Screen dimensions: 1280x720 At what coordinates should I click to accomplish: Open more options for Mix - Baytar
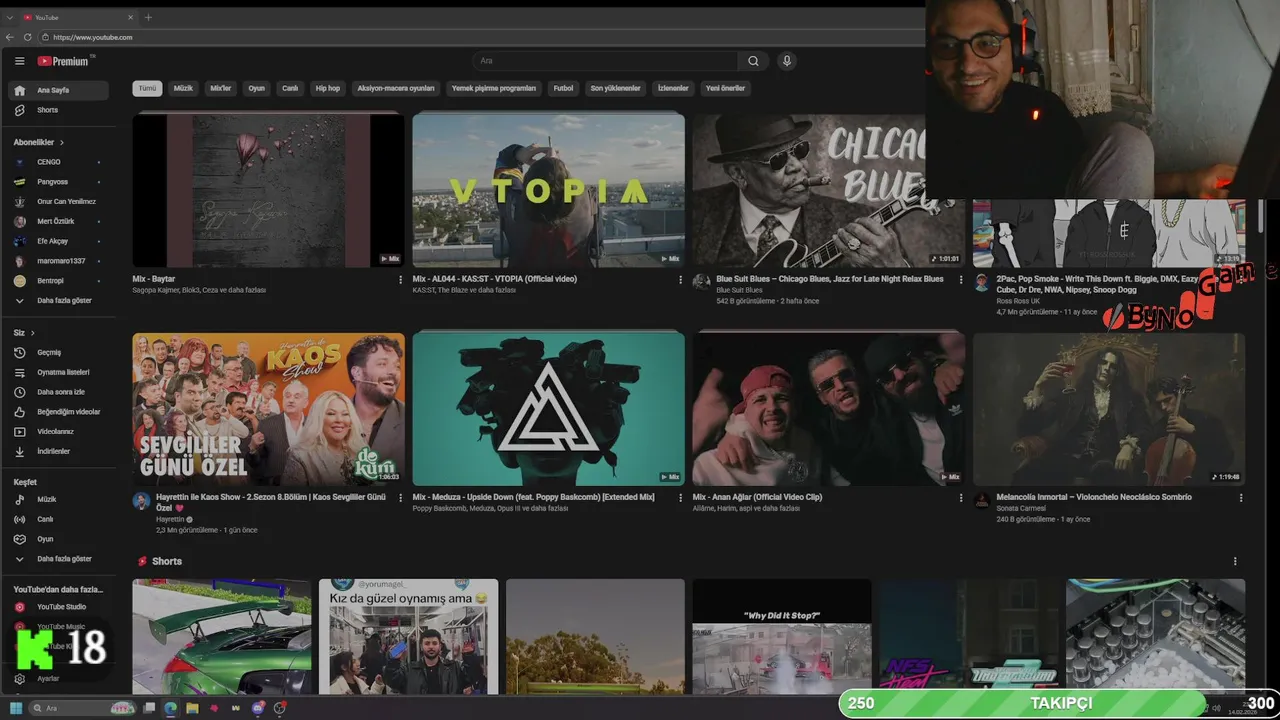click(401, 280)
